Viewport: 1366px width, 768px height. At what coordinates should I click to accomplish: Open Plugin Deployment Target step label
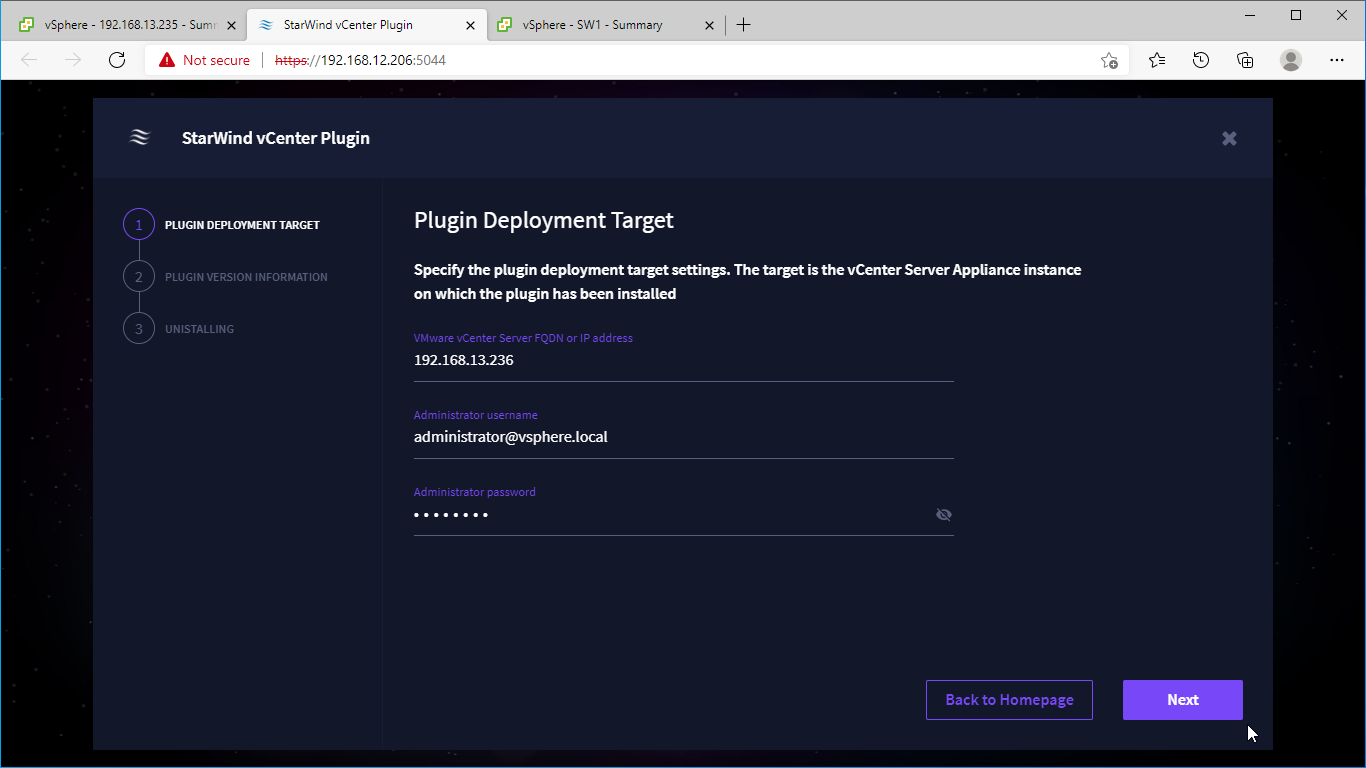[x=242, y=225]
